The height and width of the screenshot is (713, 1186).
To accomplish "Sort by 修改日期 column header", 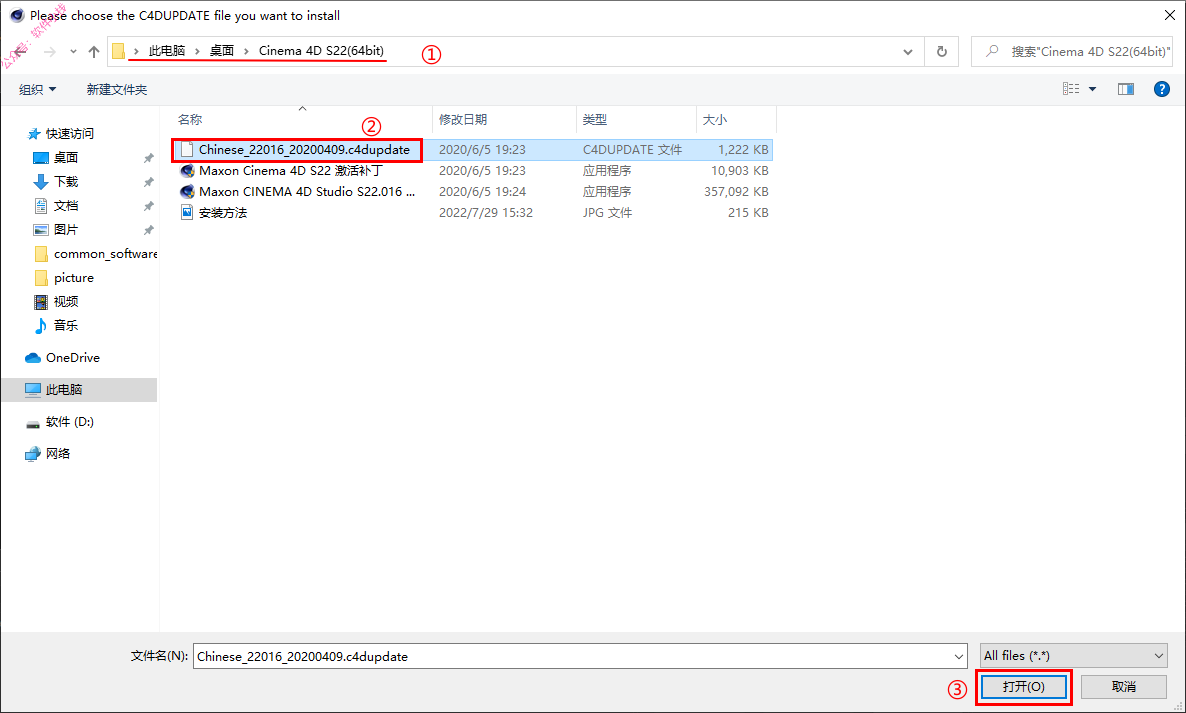I will click(x=463, y=119).
